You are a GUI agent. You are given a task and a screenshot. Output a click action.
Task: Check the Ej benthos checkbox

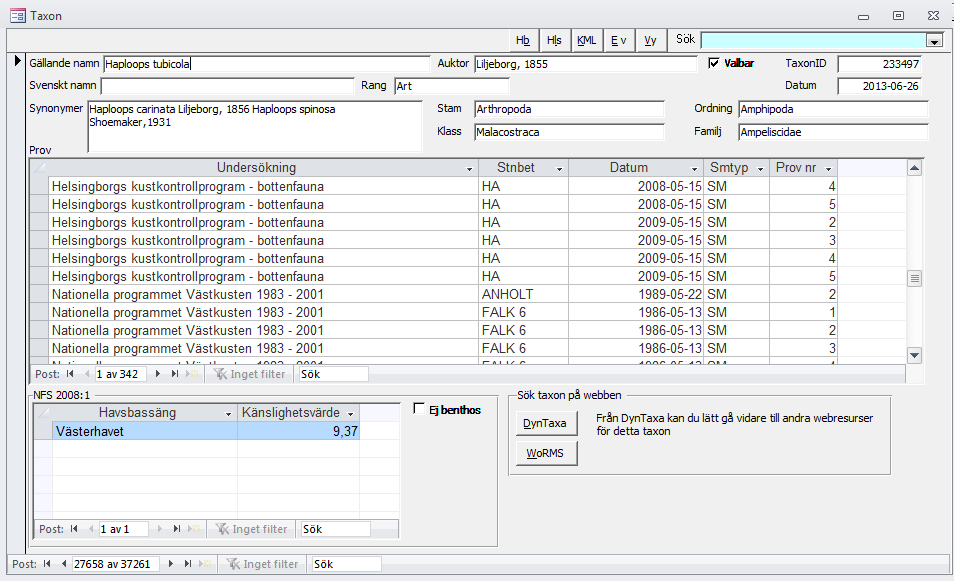419,408
